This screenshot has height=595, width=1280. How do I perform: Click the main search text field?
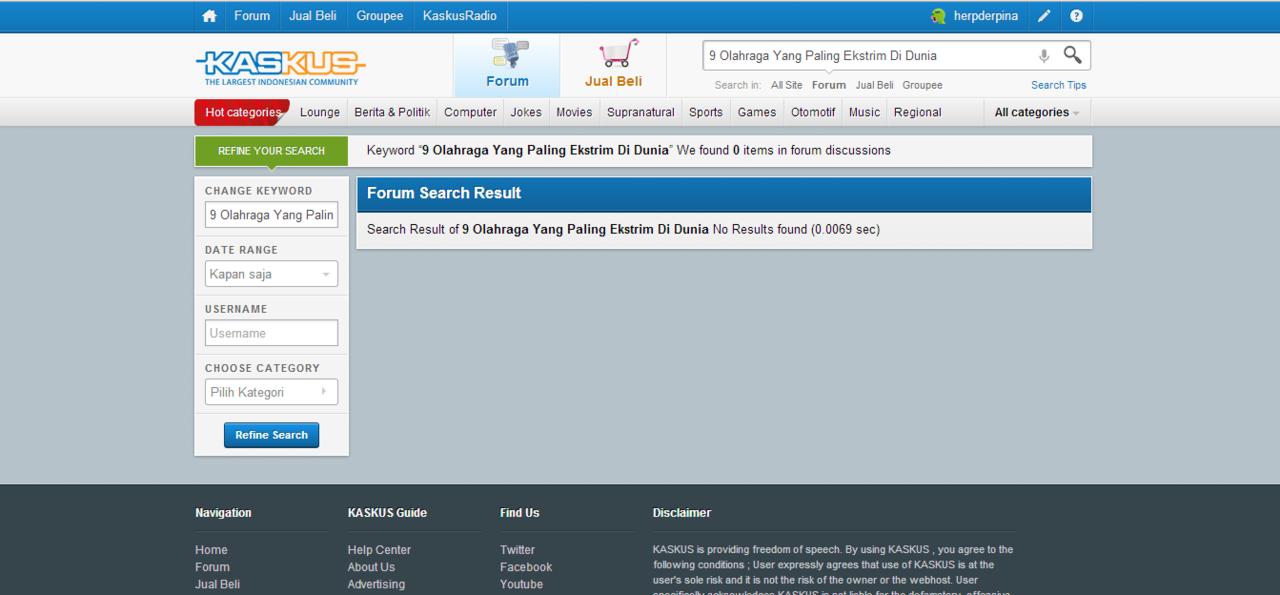click(868, 56)
